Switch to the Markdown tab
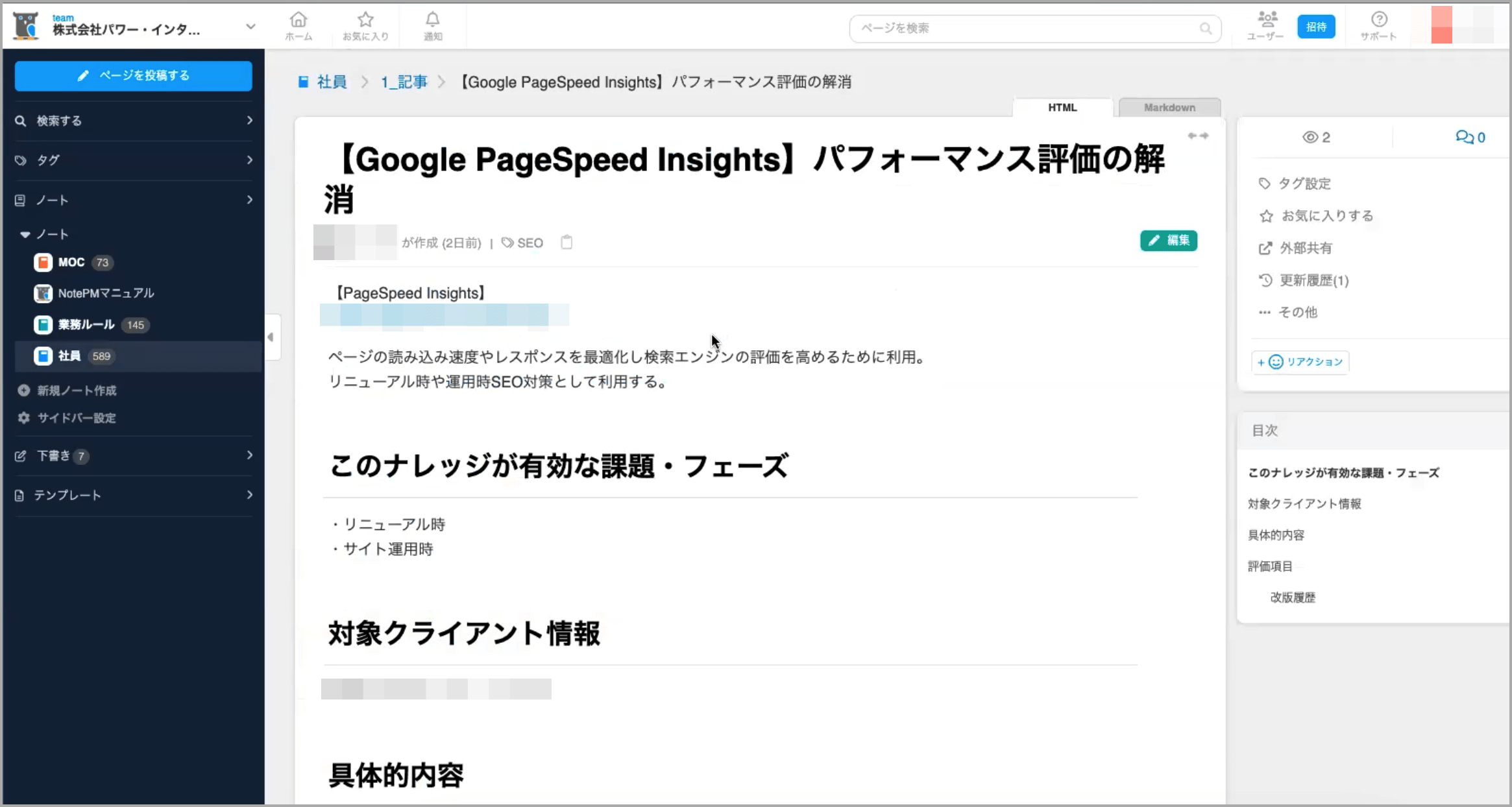 click(x=1169, y=107)
